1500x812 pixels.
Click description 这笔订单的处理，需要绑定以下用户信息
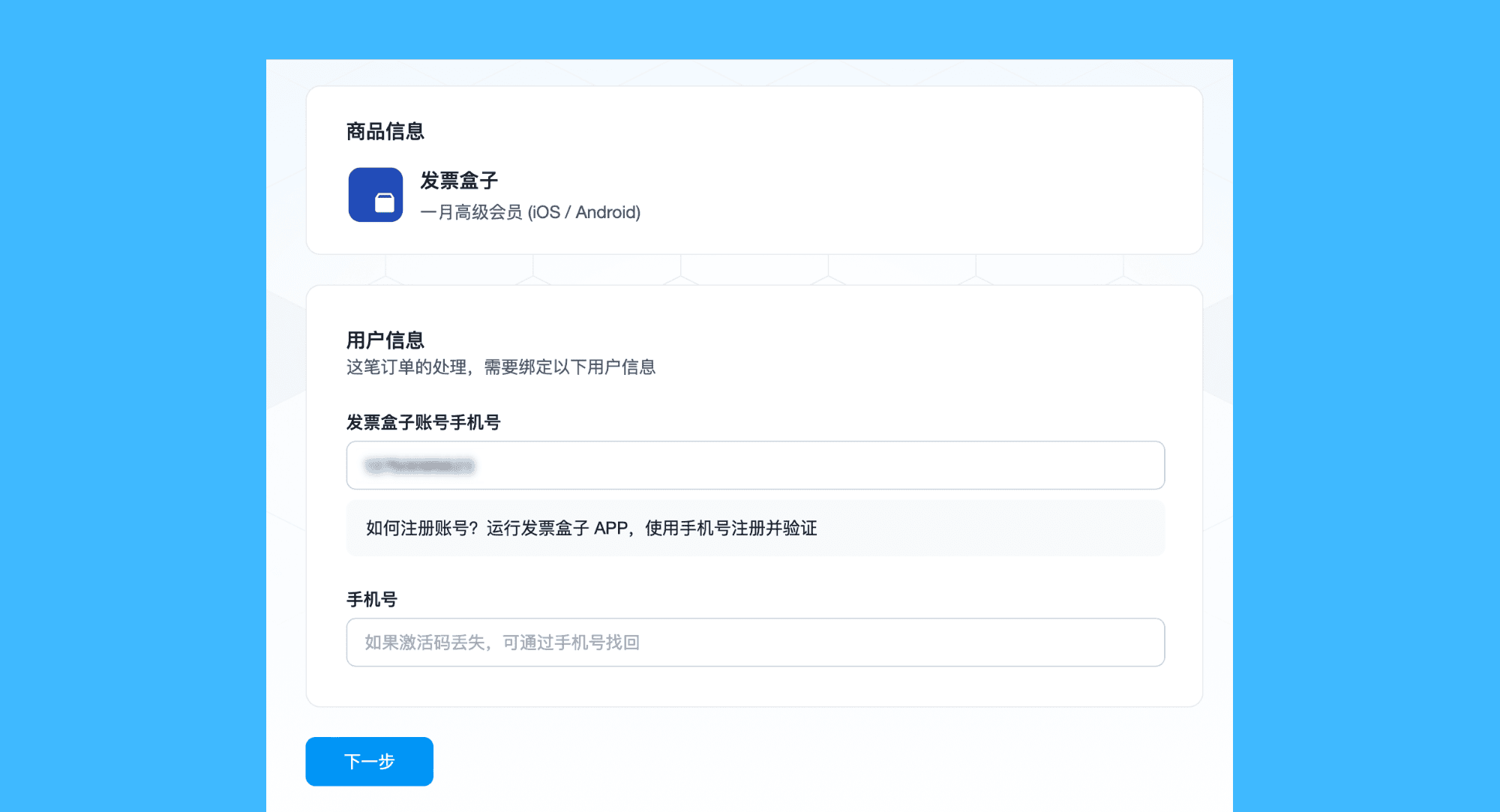500,367
